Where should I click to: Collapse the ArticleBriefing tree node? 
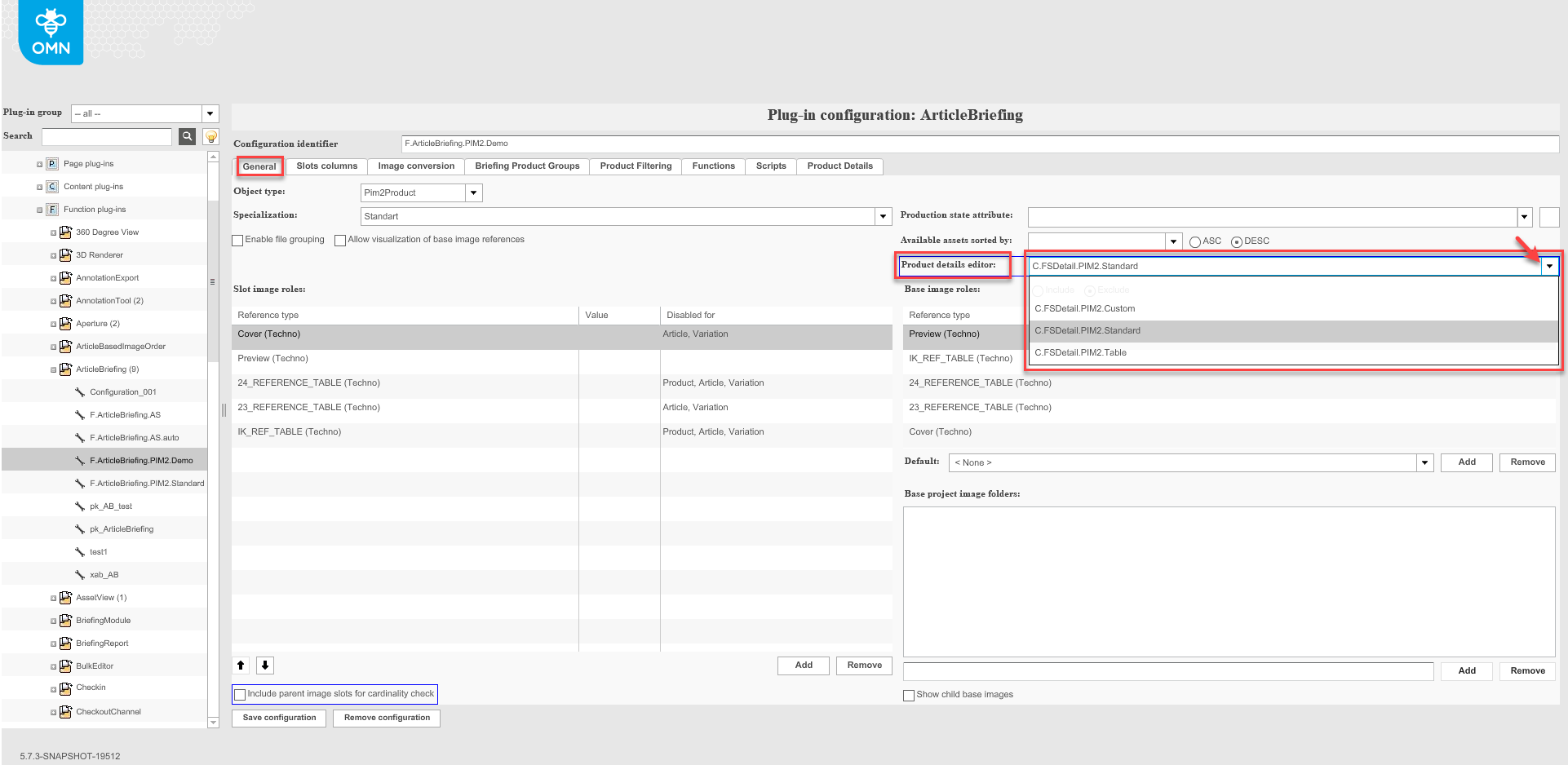click(x=52, y=369)
